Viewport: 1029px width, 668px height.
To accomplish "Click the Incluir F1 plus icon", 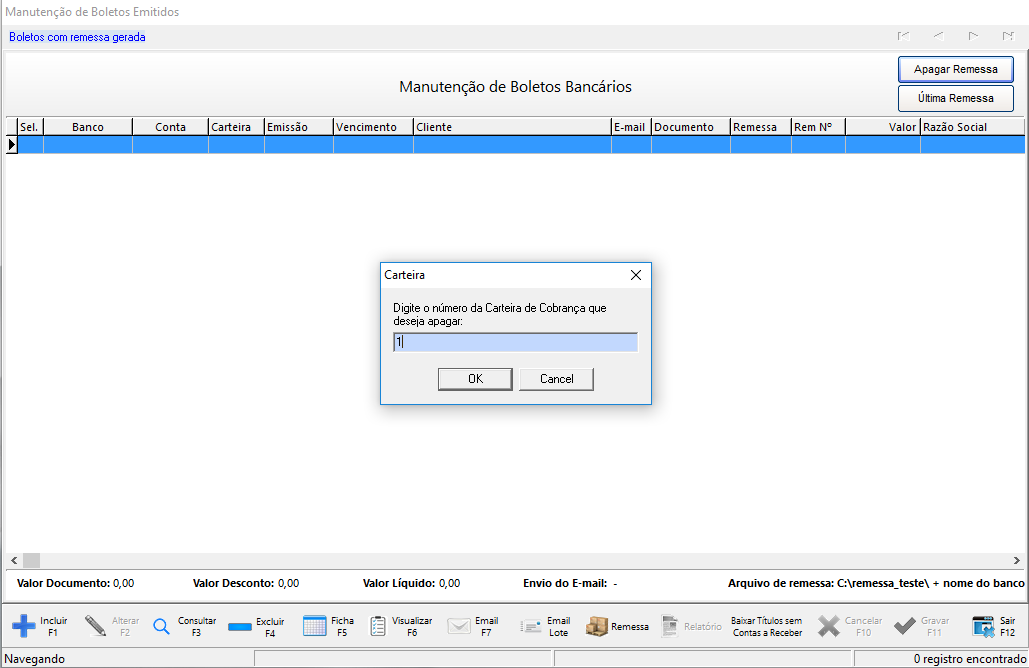I will pyautogui.click(x=24, y=626).
